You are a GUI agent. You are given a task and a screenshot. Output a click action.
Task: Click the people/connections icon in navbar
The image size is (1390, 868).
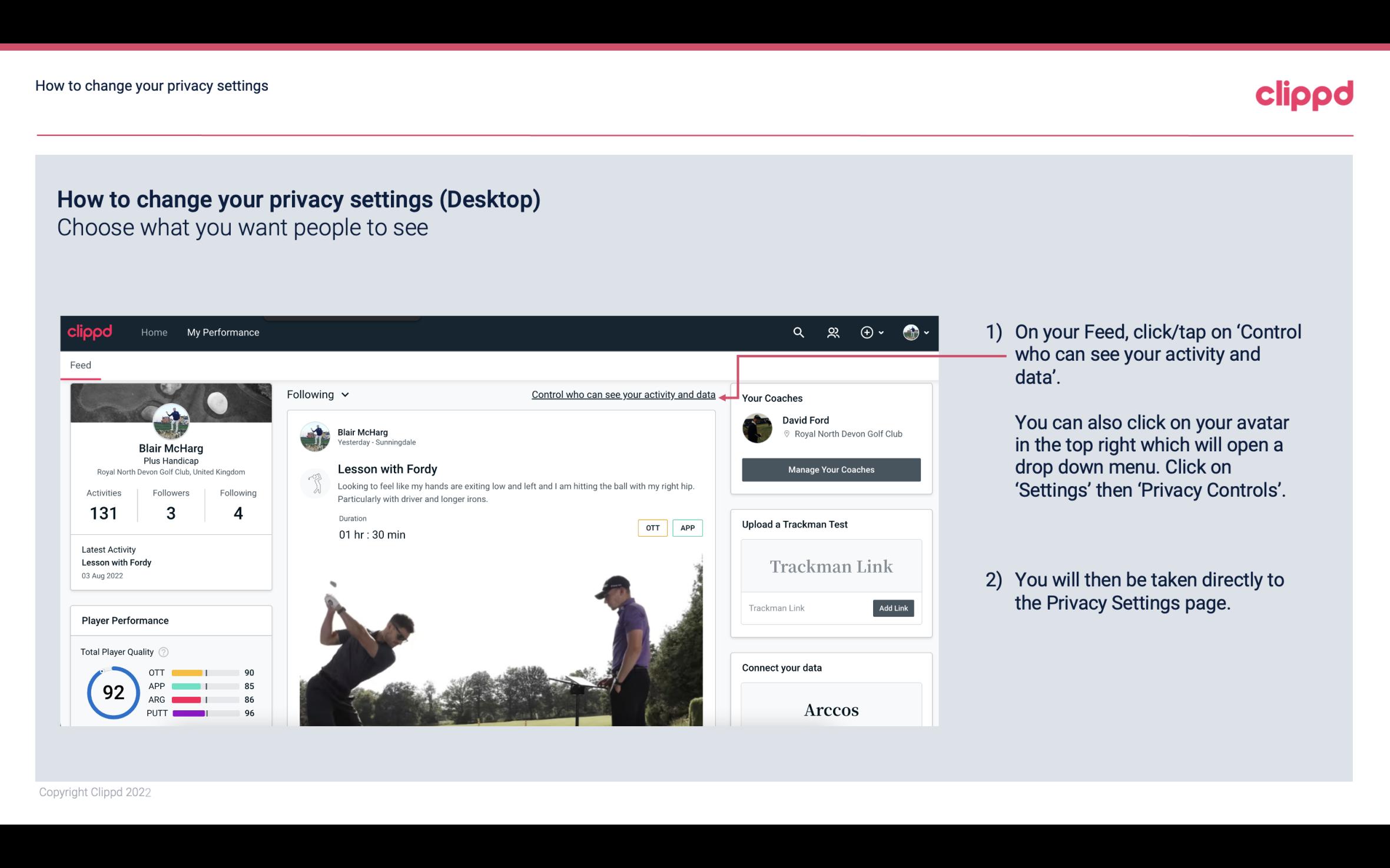coord(832,332)
